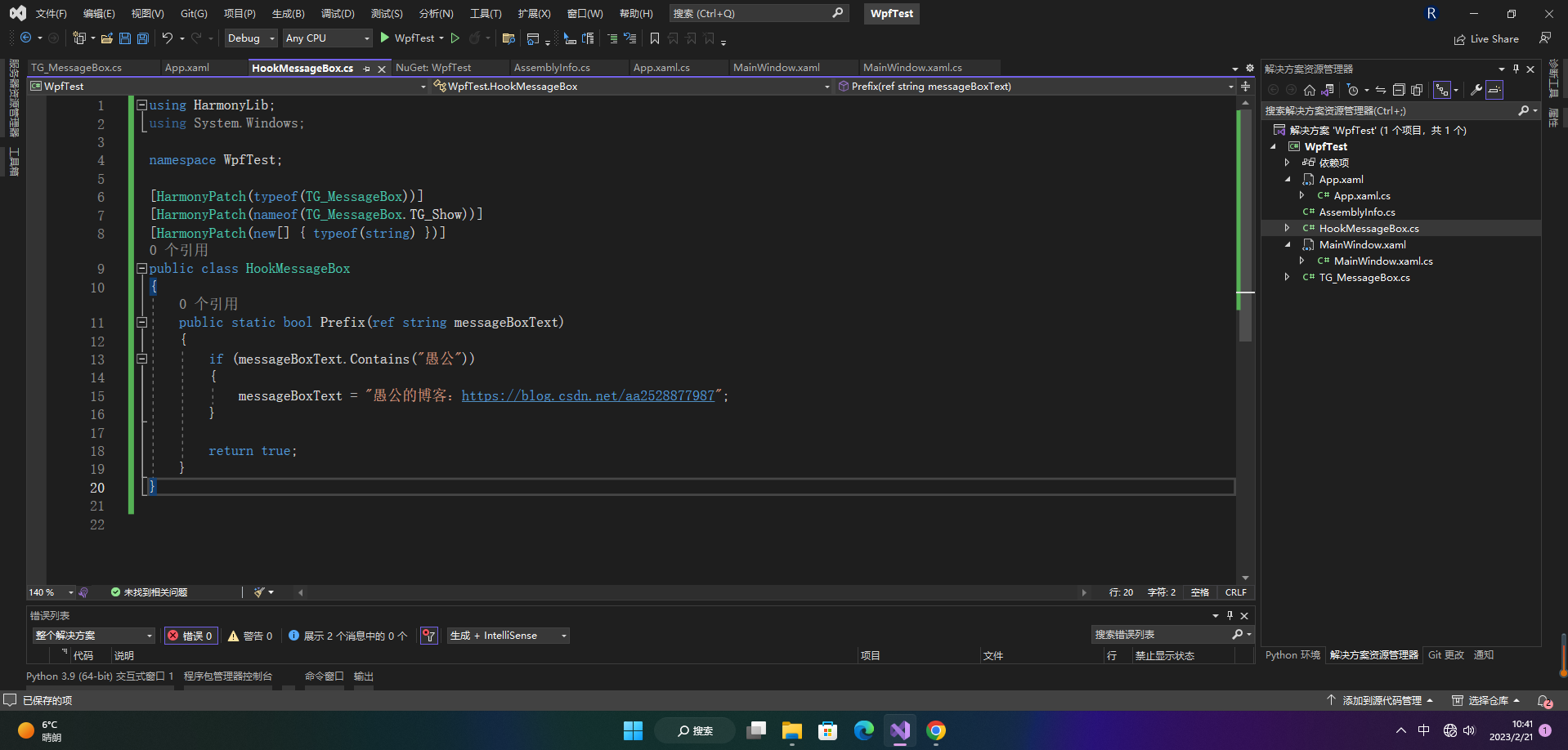Open the csdn blog link in code
Image resolution: width=1568 pixels, height=750 pixels.
[588, 395]
